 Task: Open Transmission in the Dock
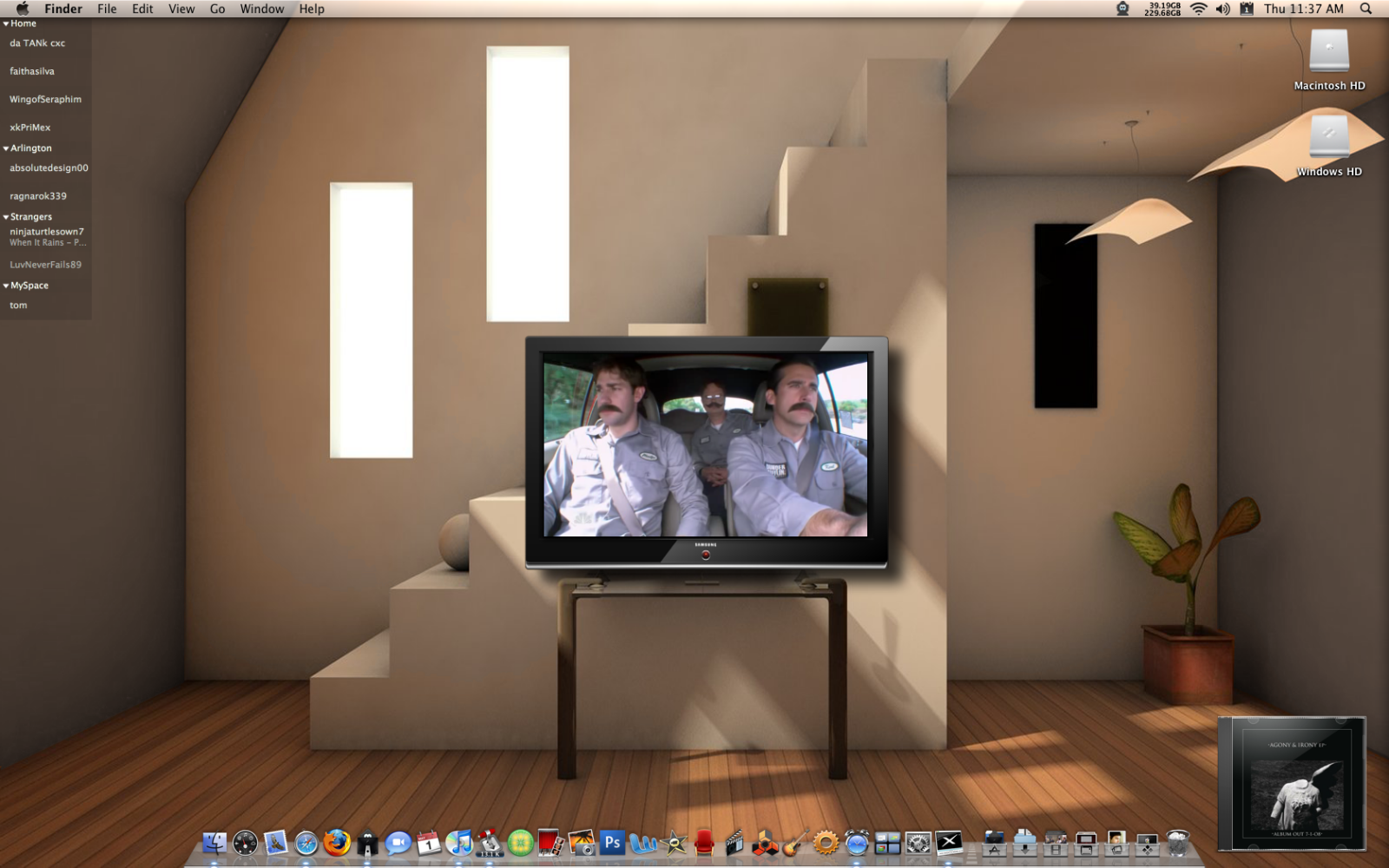coord(490,842)
